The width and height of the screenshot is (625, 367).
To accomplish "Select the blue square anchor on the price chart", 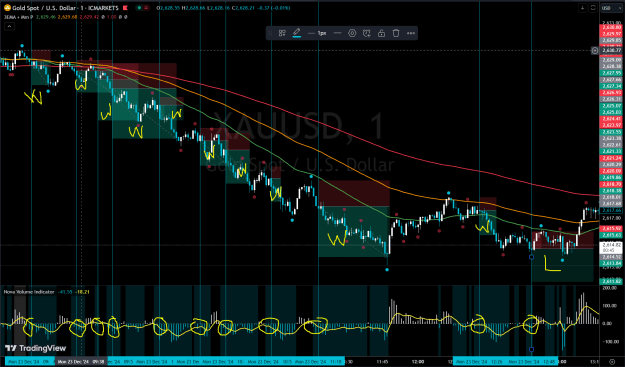I will 531,257.
